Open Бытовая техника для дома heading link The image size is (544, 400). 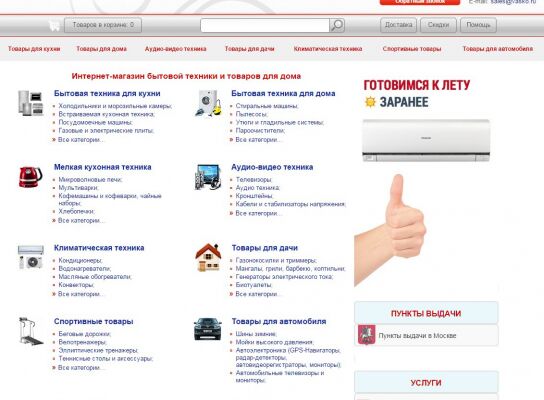point(283,93)
